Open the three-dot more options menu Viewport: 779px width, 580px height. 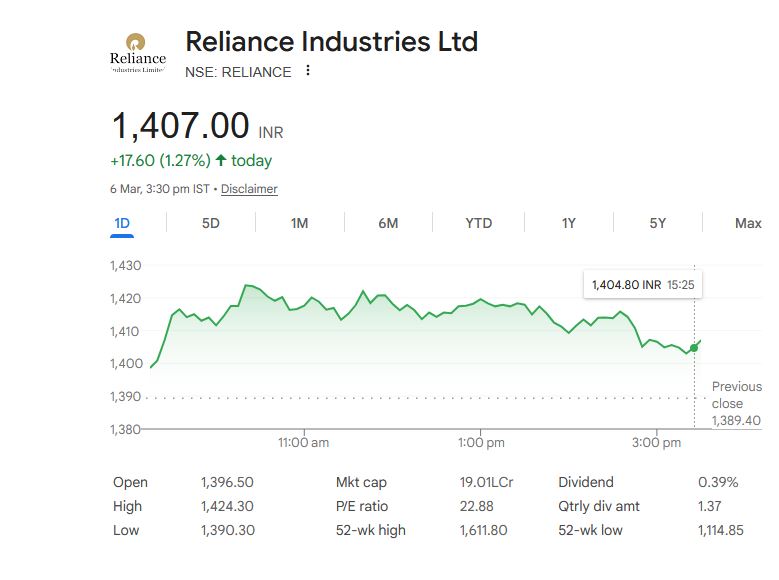(308, 71)
